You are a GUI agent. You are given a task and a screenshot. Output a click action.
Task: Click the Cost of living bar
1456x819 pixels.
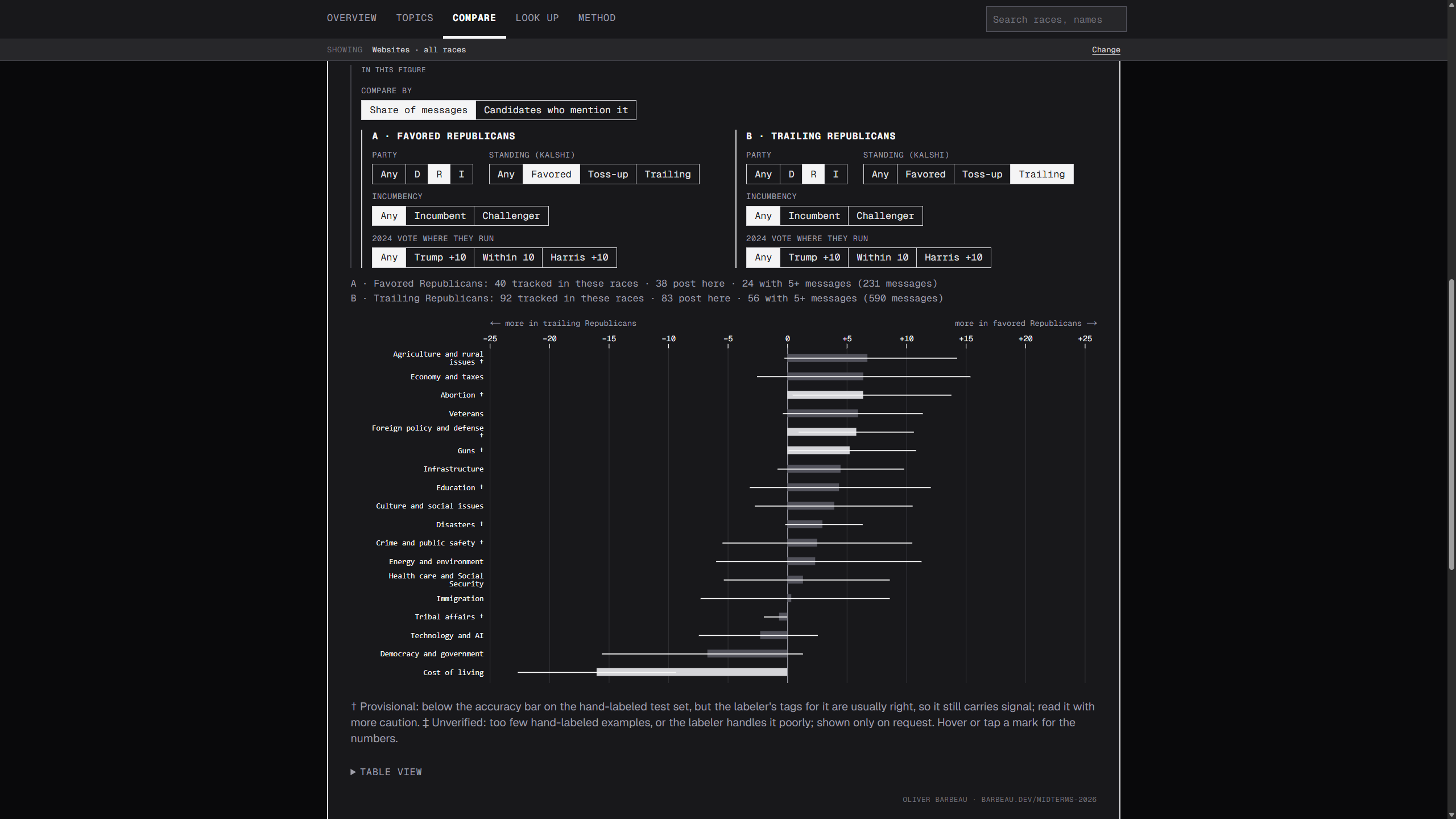point(692,672)
